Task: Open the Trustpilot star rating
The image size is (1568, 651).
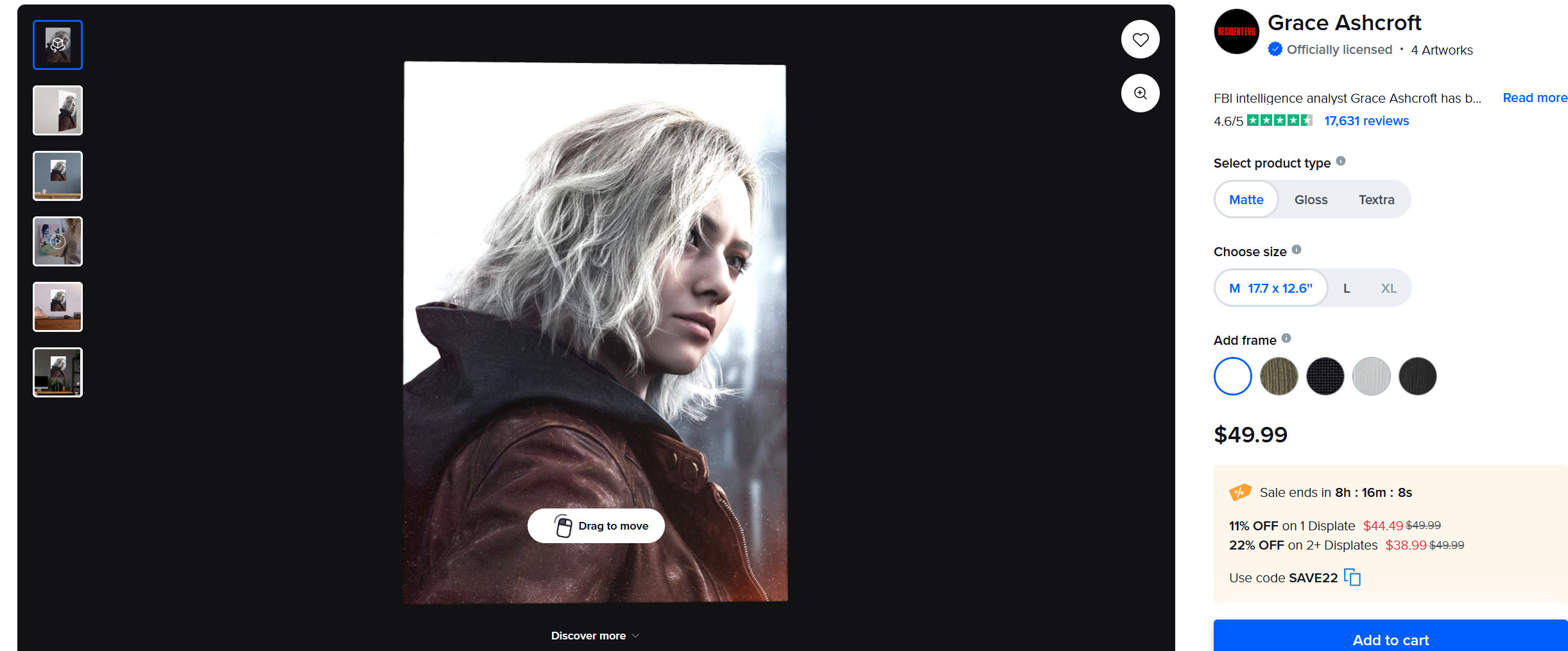Action: (x=1279, y=121)
